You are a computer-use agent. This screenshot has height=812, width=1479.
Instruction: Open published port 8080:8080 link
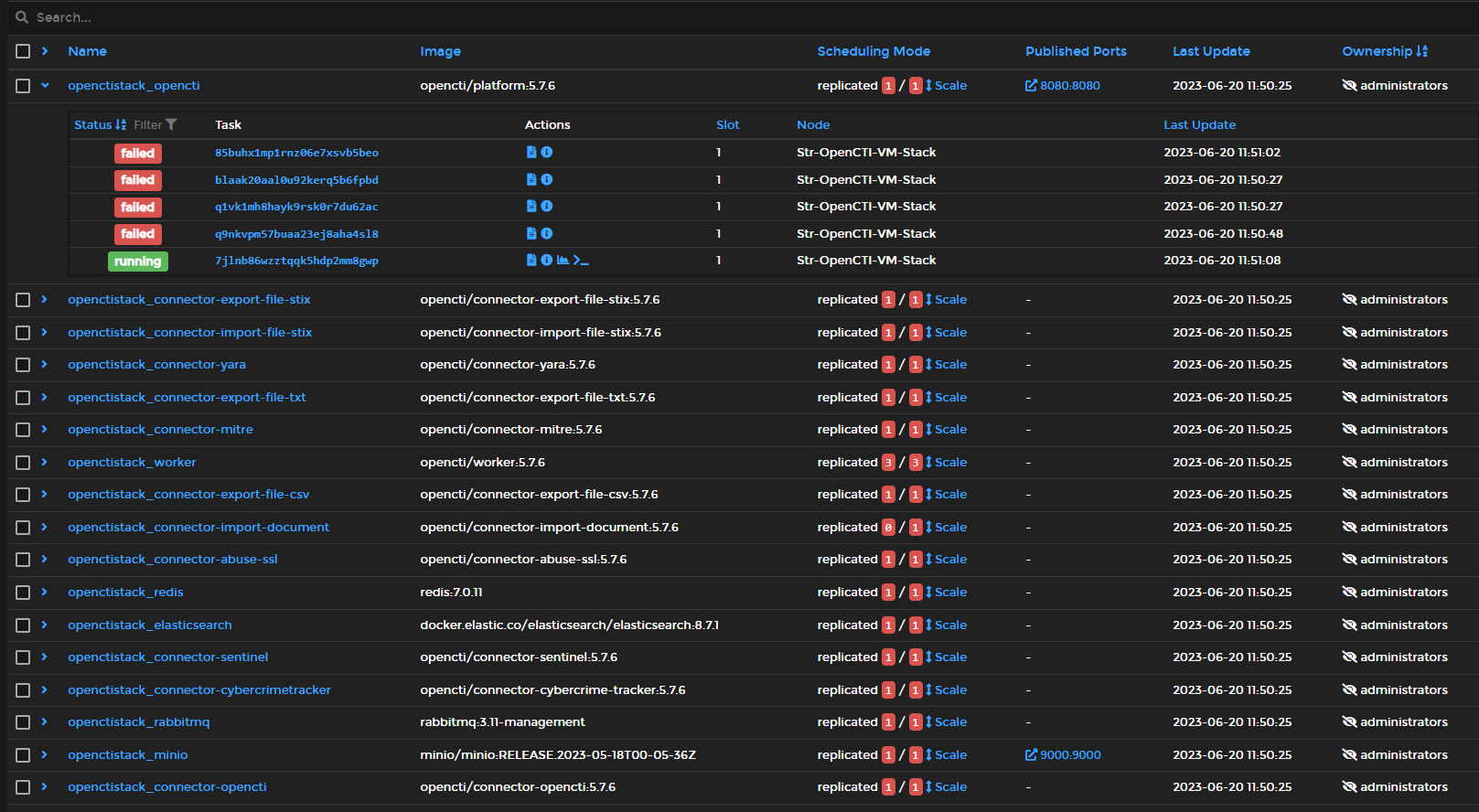[1062, 86]
